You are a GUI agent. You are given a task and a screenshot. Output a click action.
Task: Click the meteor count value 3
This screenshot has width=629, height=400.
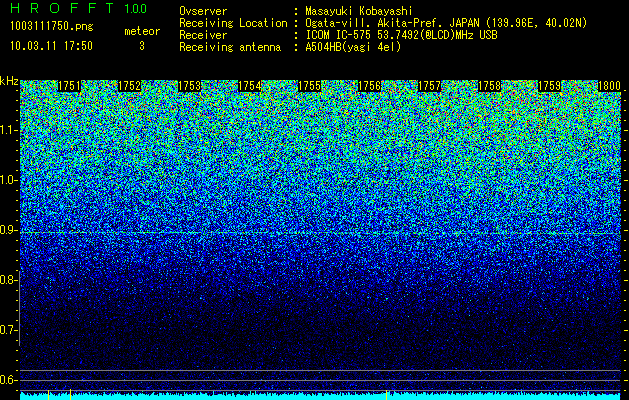coord(142,46)
